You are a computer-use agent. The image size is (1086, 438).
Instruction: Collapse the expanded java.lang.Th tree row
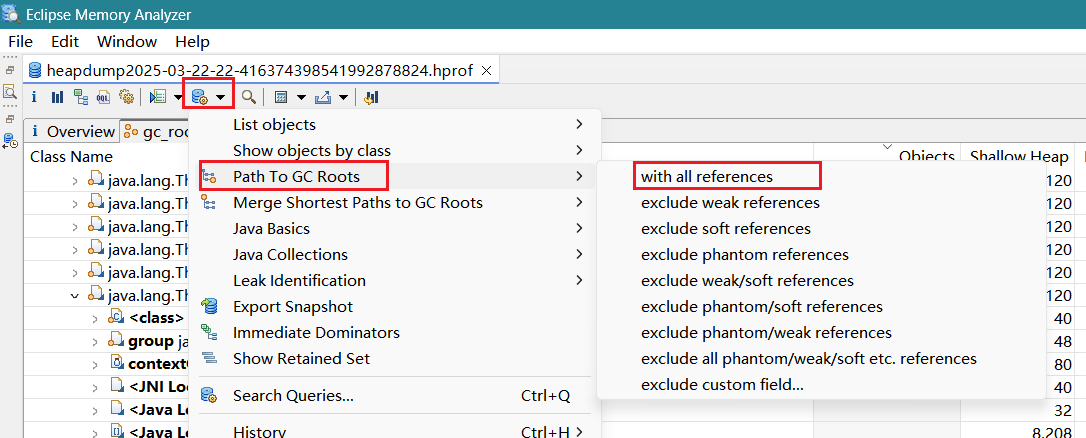(x=75, y=296)
